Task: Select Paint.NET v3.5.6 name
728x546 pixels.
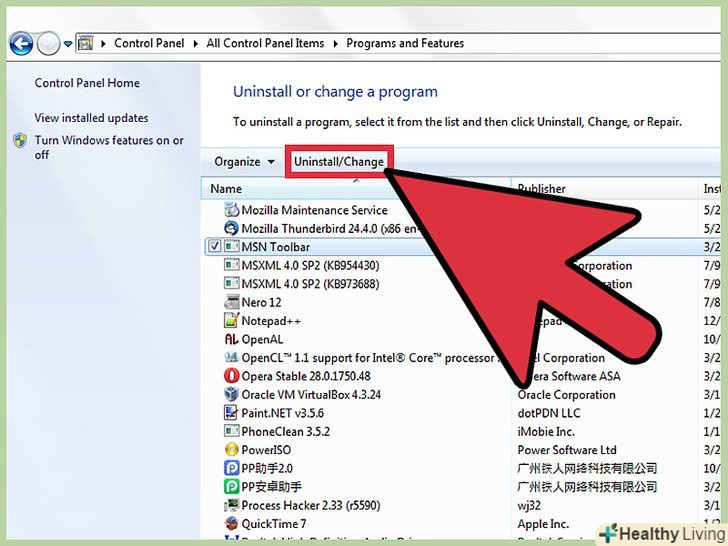Action: [x=283, y=413]
